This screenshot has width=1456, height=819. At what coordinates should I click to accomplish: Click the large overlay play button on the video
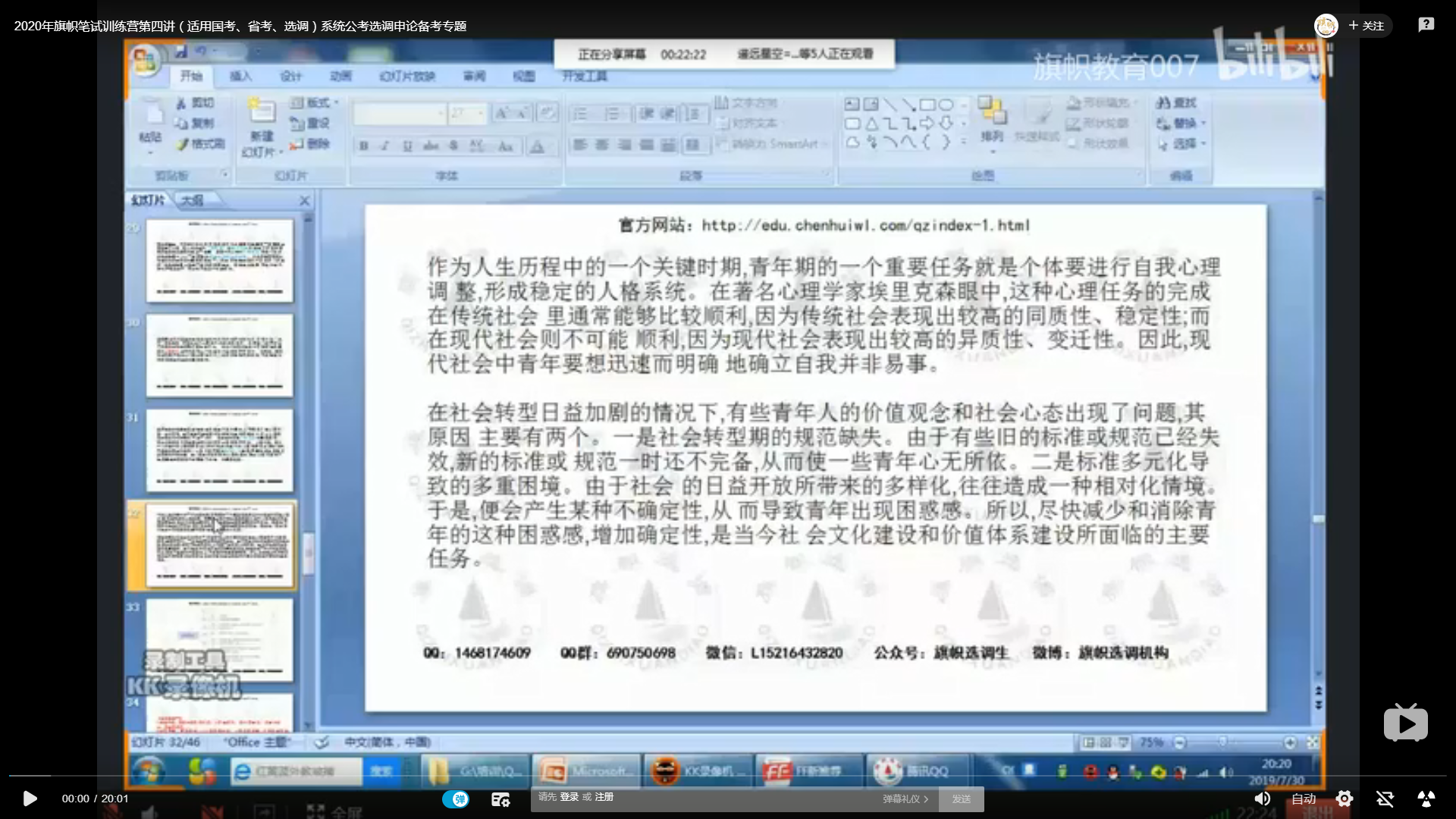point(1406,723)
